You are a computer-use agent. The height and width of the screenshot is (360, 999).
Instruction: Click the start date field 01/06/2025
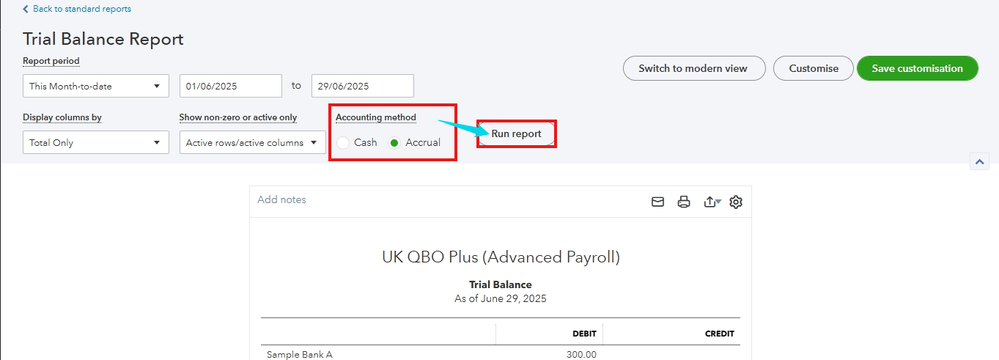(x=231, y=86)
